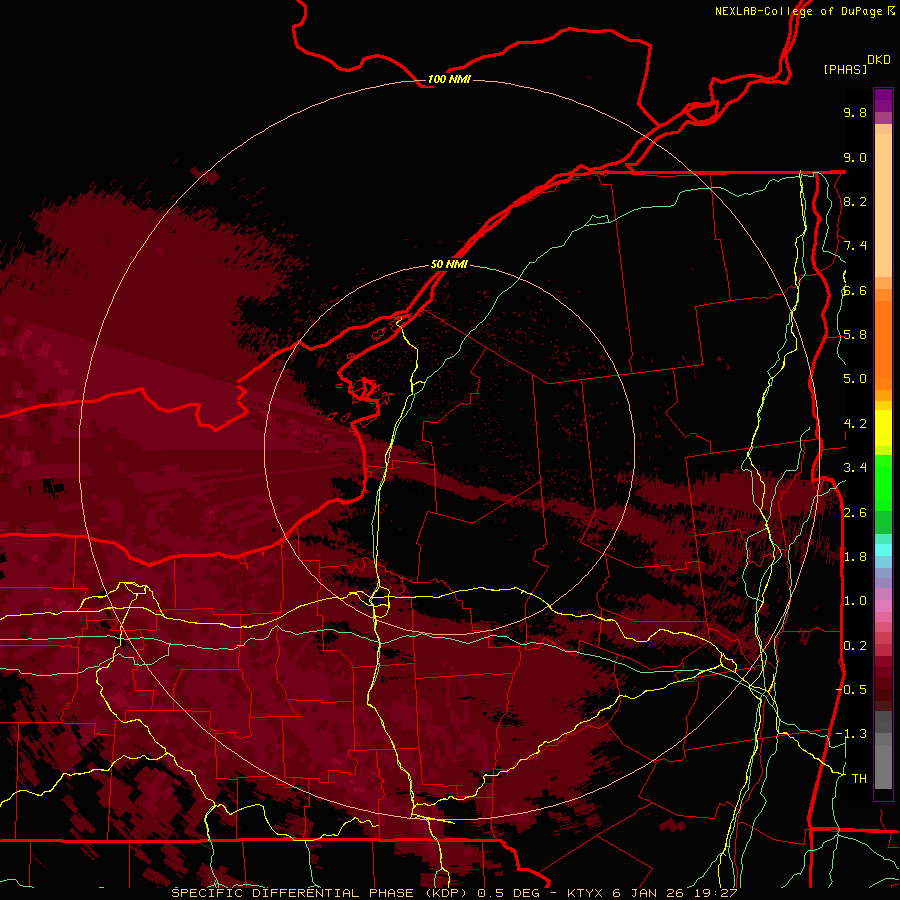Click the bright green band of the color scale

click(883, 482)
